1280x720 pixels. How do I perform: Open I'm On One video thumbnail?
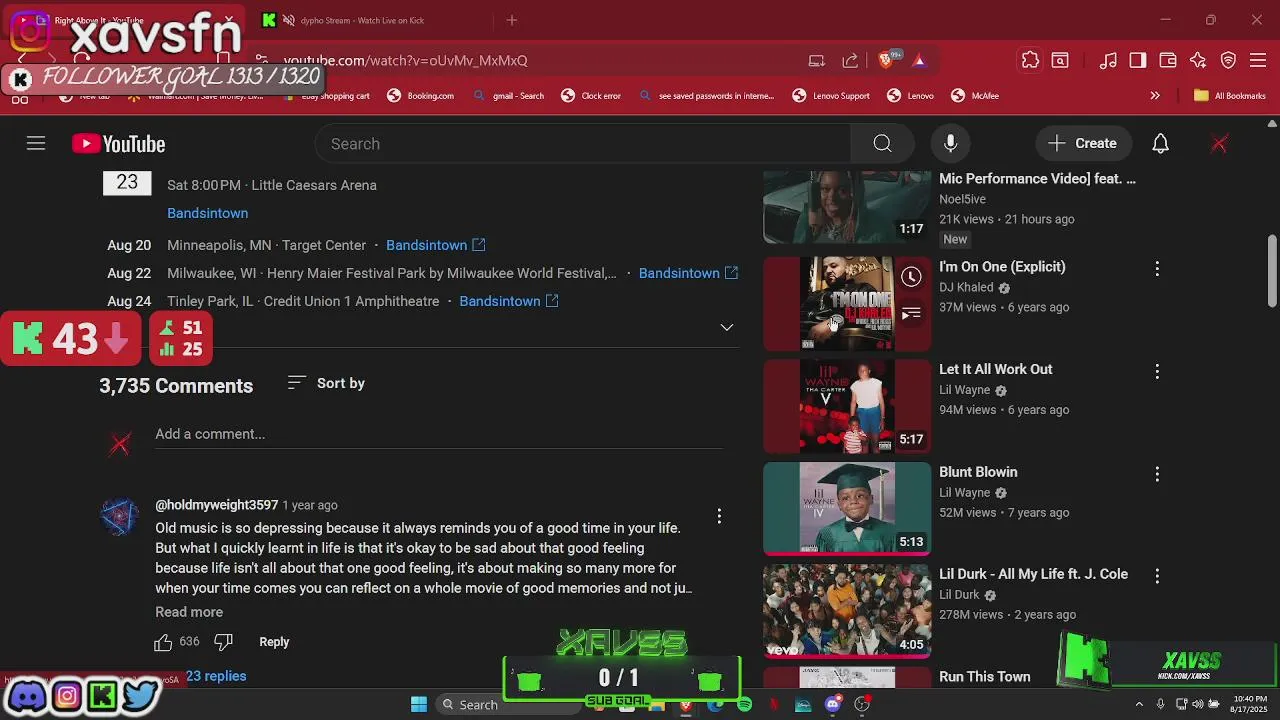point(847,304)
